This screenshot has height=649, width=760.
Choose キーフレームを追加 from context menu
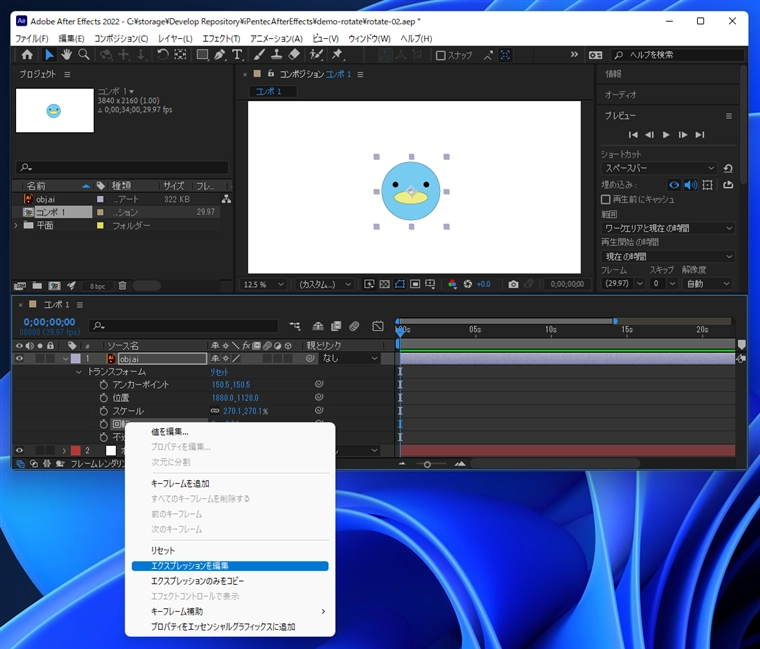click(230, 483)
